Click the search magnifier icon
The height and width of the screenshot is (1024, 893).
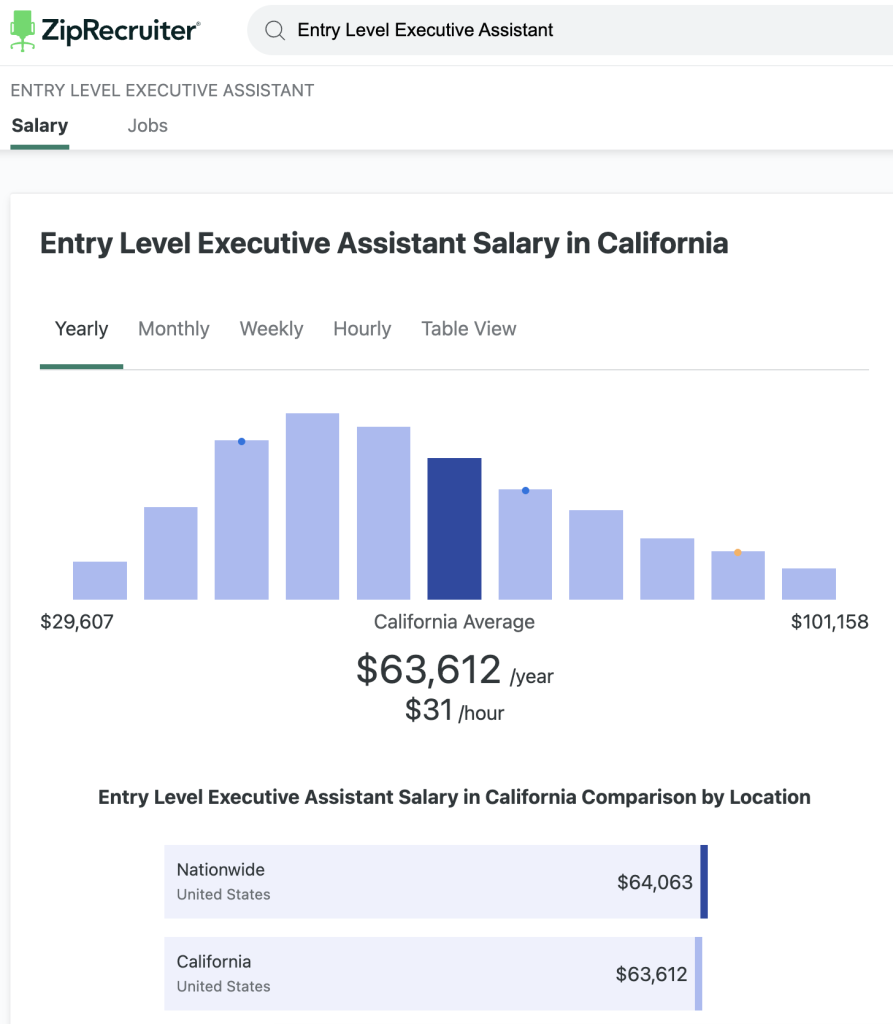274,31
